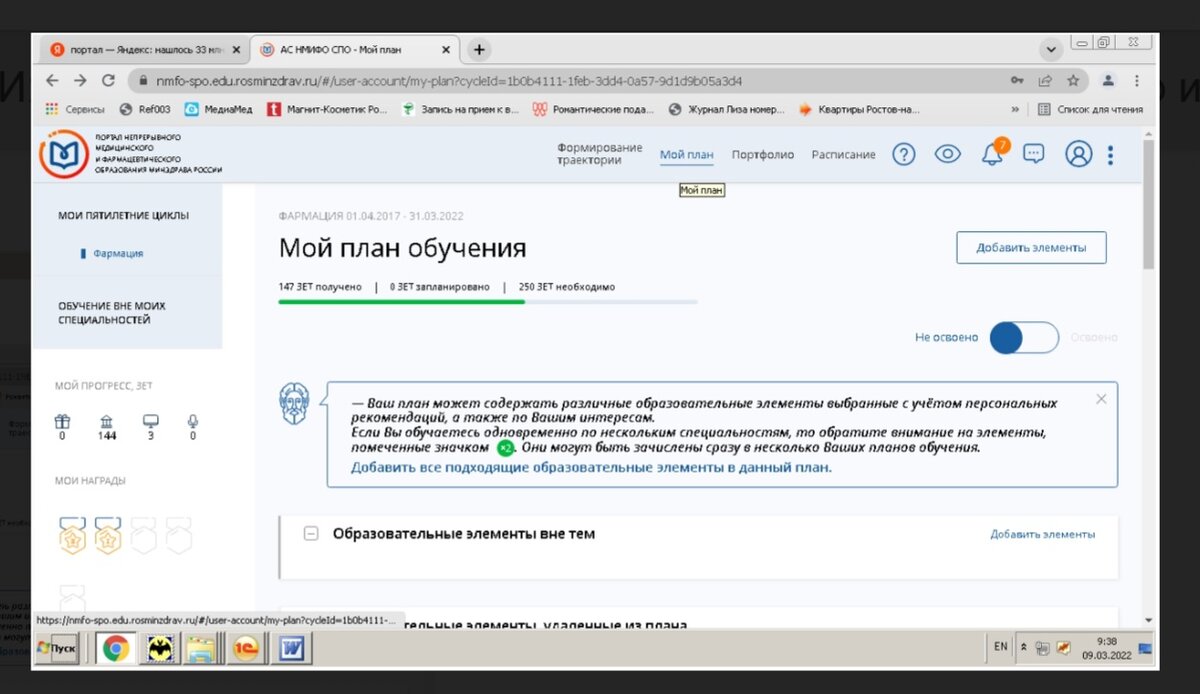Open Chrome three-dot settings menu
Image resolution: width=1200 pixels, height=694 pixels.
[1137, 81]
